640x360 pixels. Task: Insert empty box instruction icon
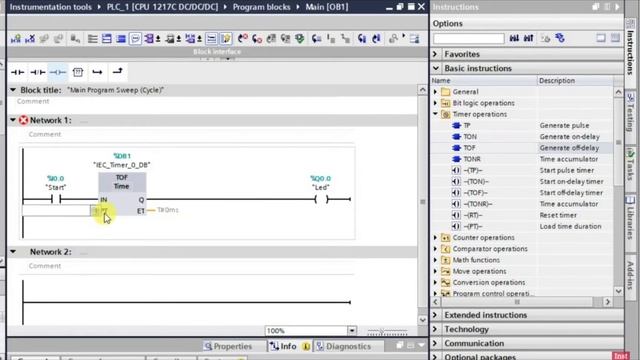click(78, 72)
